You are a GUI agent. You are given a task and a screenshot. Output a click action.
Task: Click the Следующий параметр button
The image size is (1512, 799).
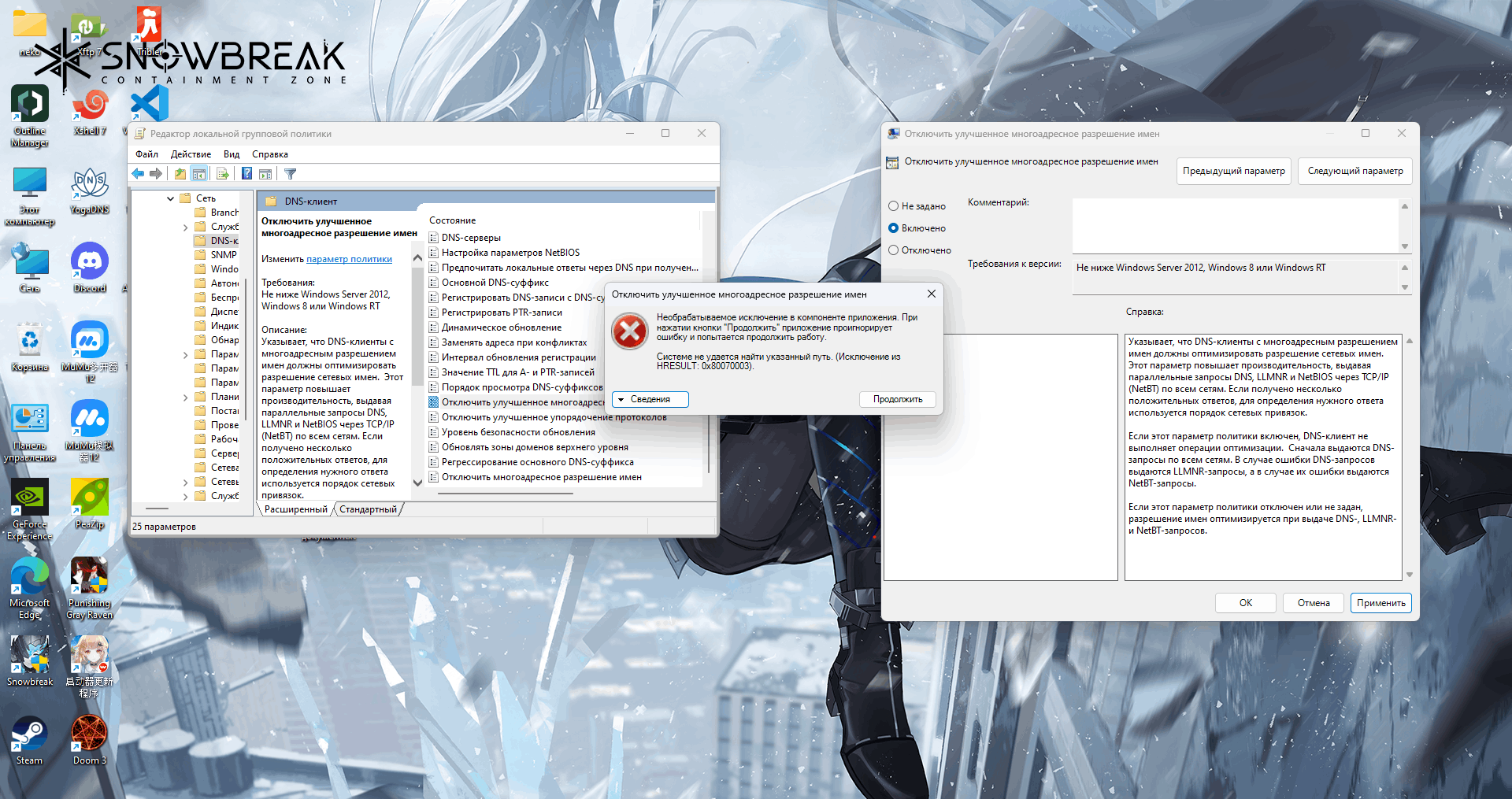point(1355,171)
